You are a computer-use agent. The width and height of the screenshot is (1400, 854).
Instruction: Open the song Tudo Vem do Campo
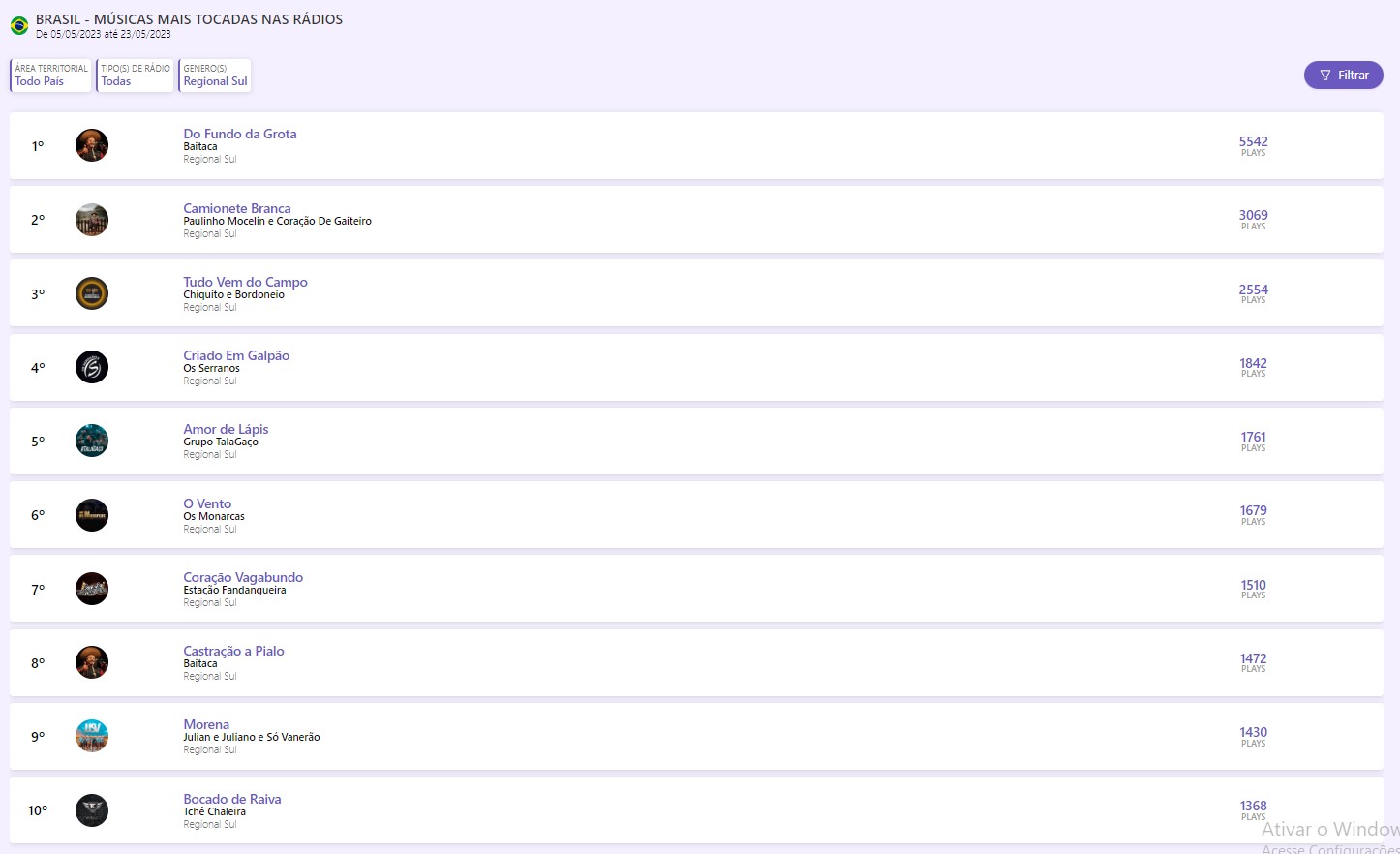click(246, 282)
